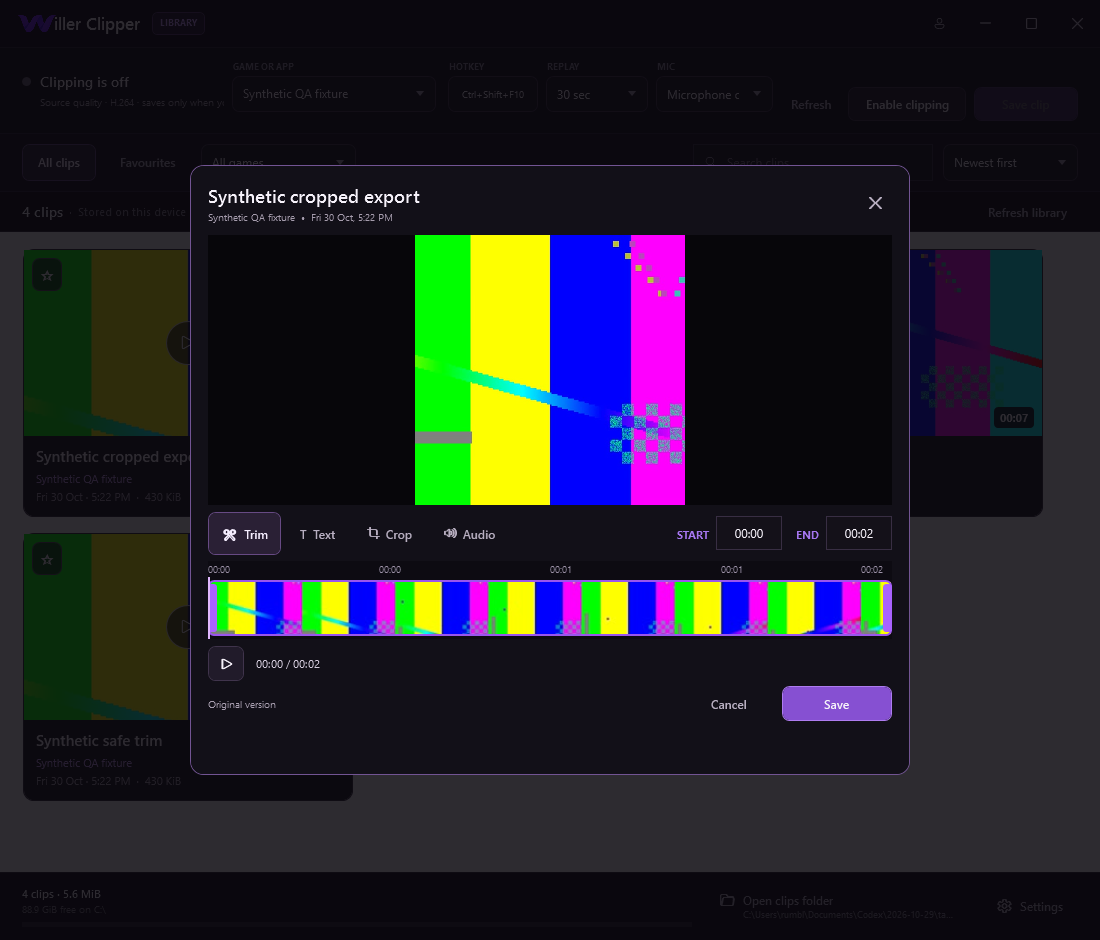Click the END time field

click(859, 534)
